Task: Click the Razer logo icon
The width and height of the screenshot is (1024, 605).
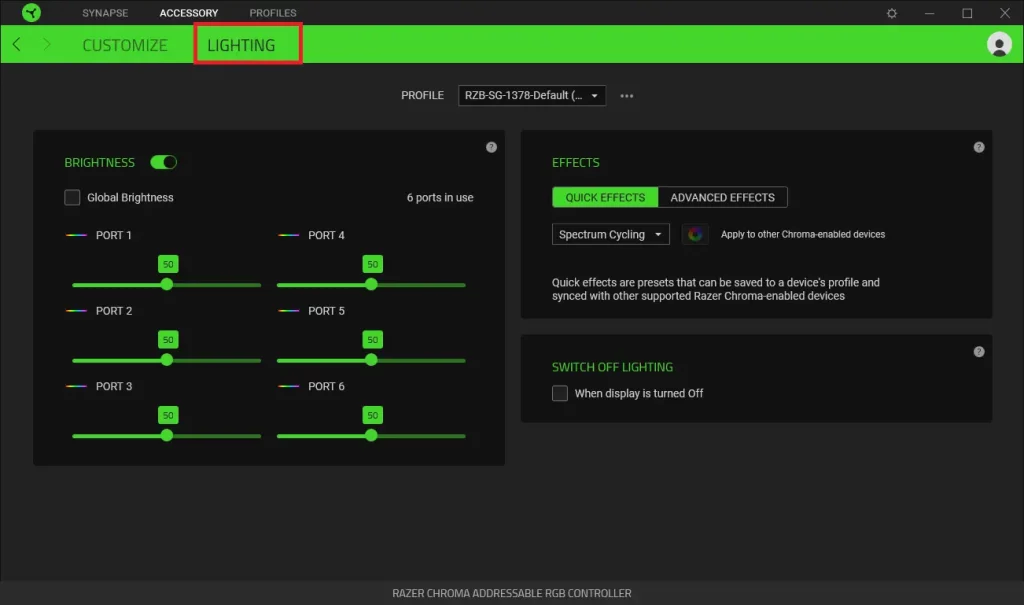Action: click(x=31, y=12)
